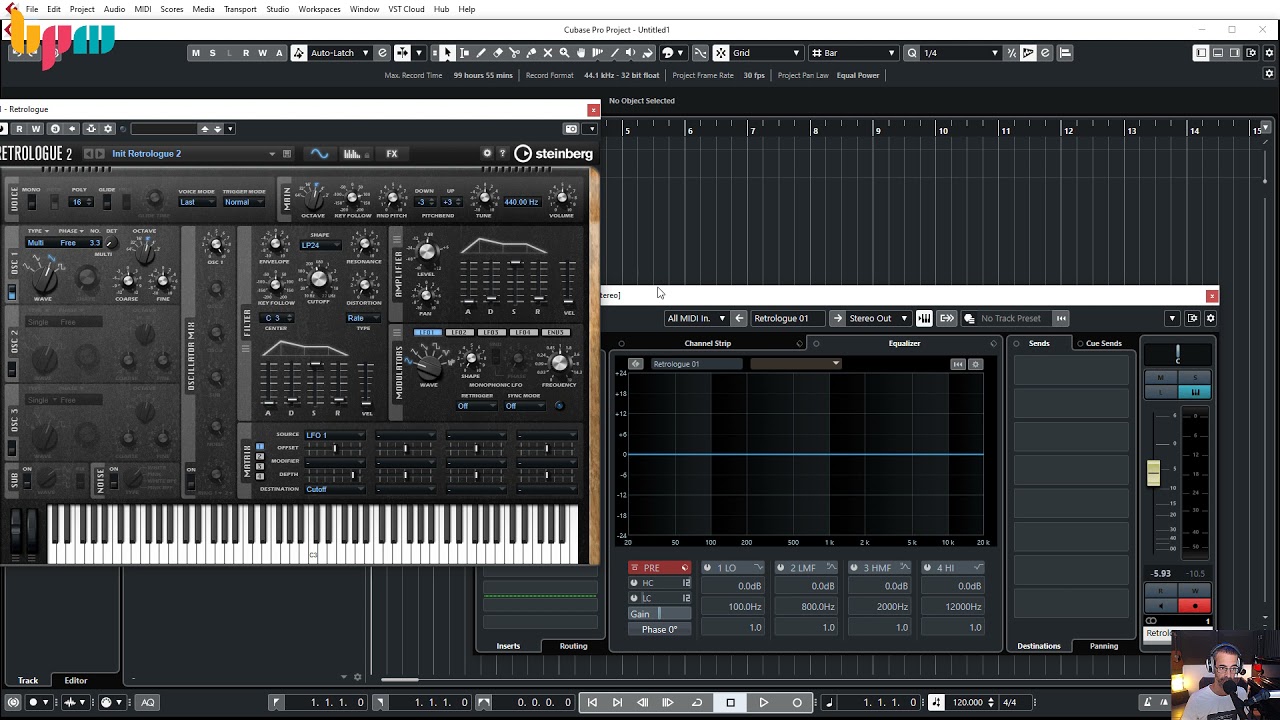Click transport Stop button
Viewport: 1280px width, 720px height.
[x=730, y=702]
